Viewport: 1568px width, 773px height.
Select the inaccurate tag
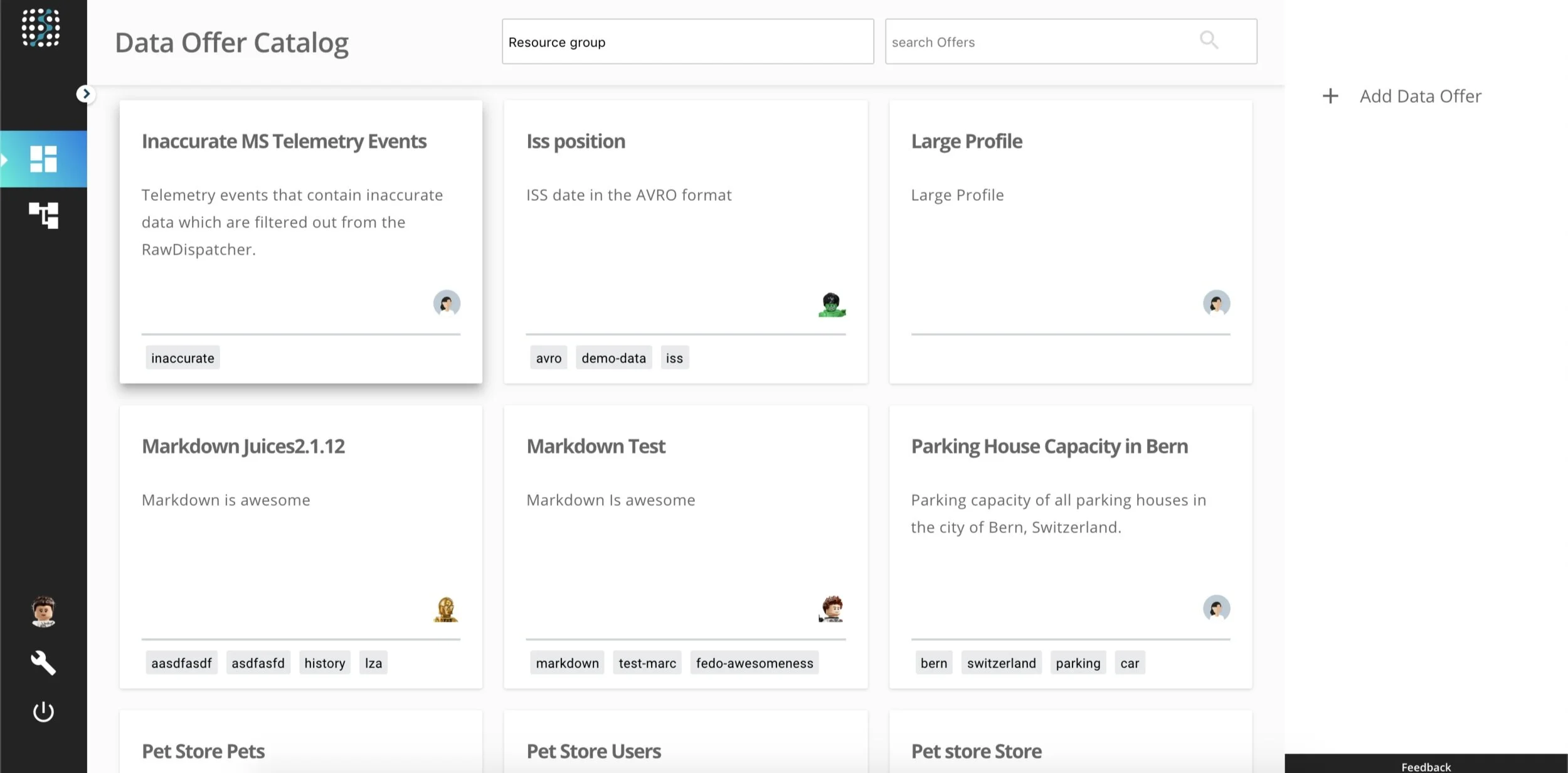point(183,358)
